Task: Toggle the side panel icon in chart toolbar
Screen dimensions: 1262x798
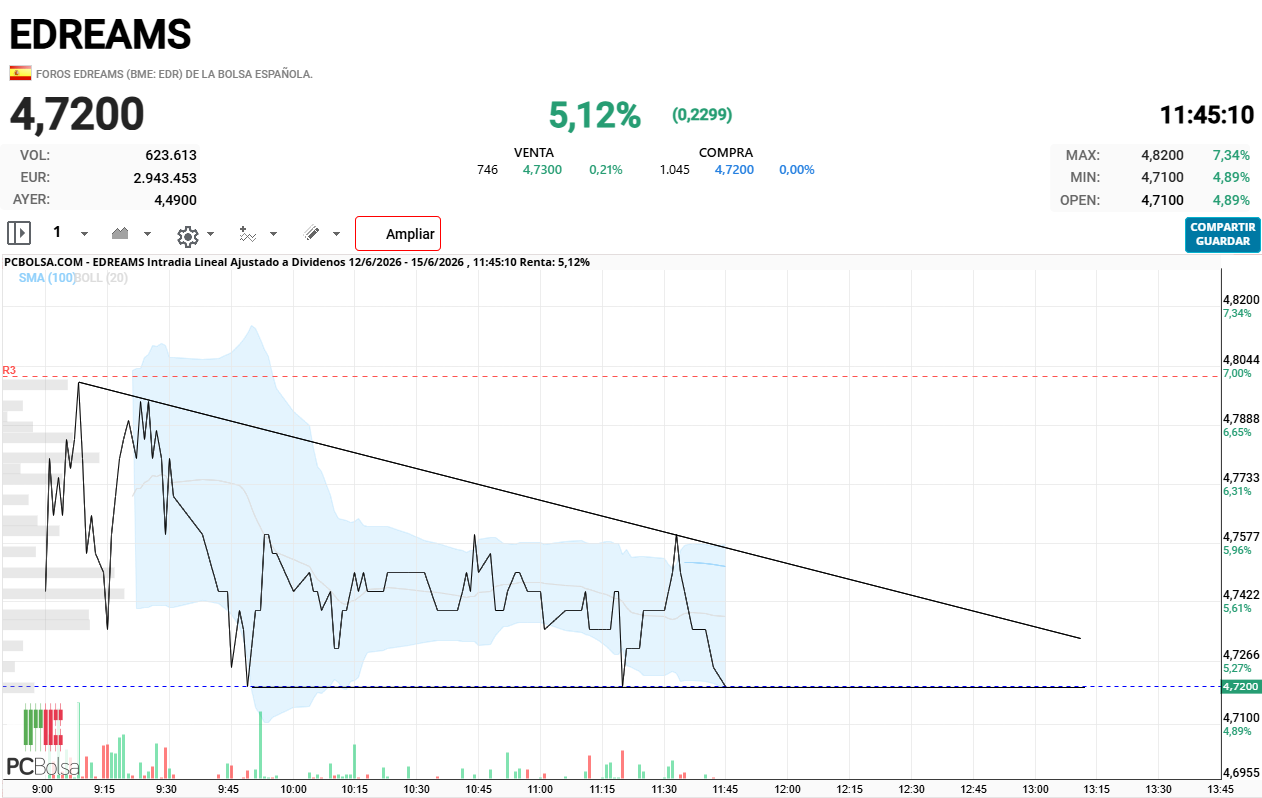Action: [x=19, y=233]
